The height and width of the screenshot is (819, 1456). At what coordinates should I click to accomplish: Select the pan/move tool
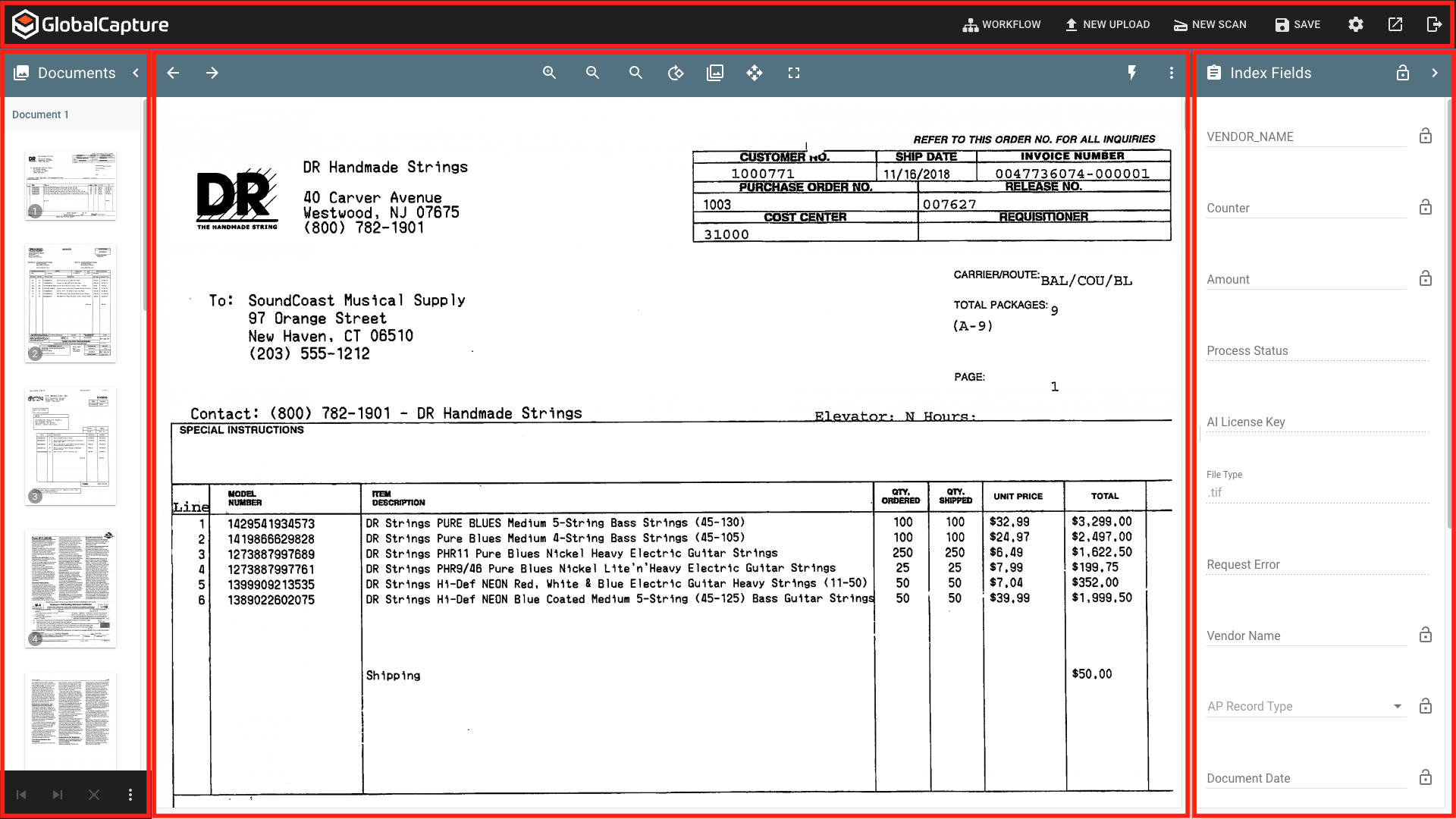tap(755, 73)
